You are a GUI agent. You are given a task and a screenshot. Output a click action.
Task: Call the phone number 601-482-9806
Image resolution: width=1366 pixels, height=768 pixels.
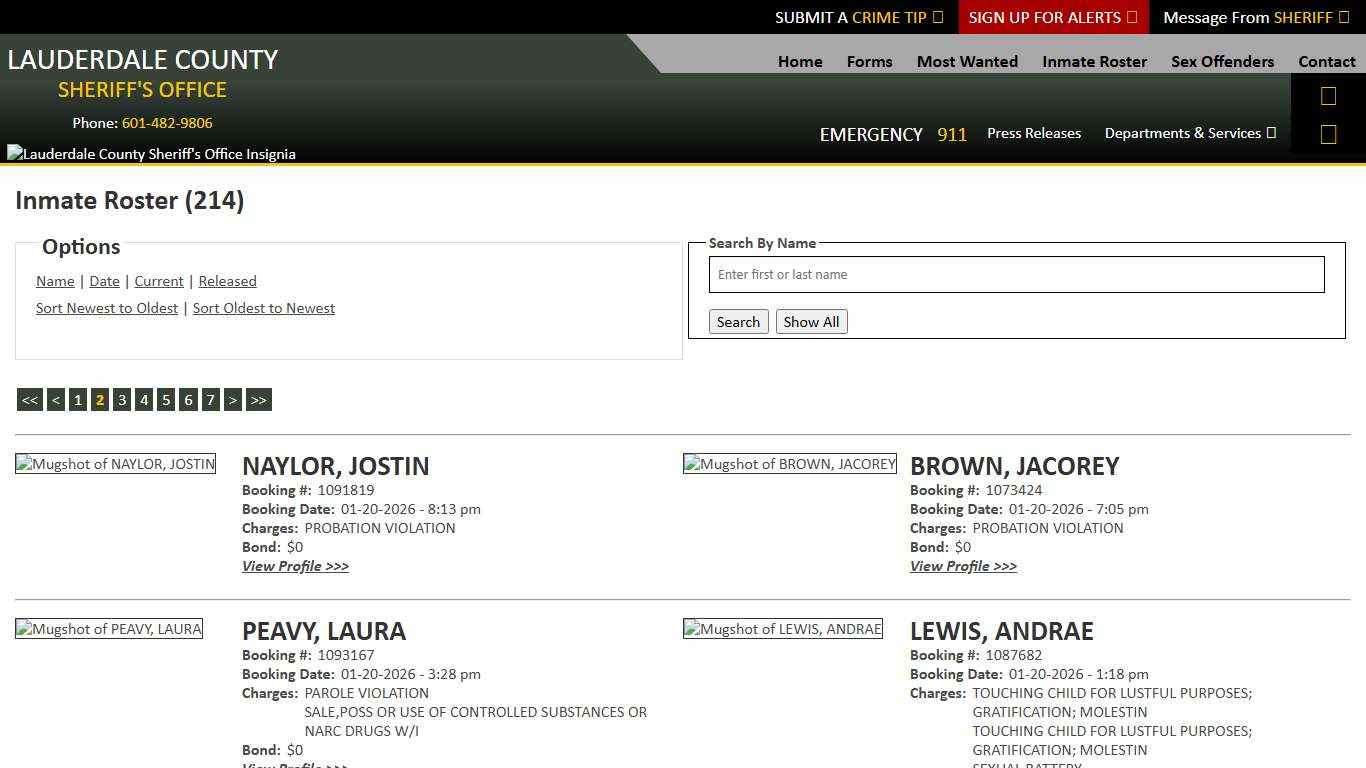click(x=167, y=123)
